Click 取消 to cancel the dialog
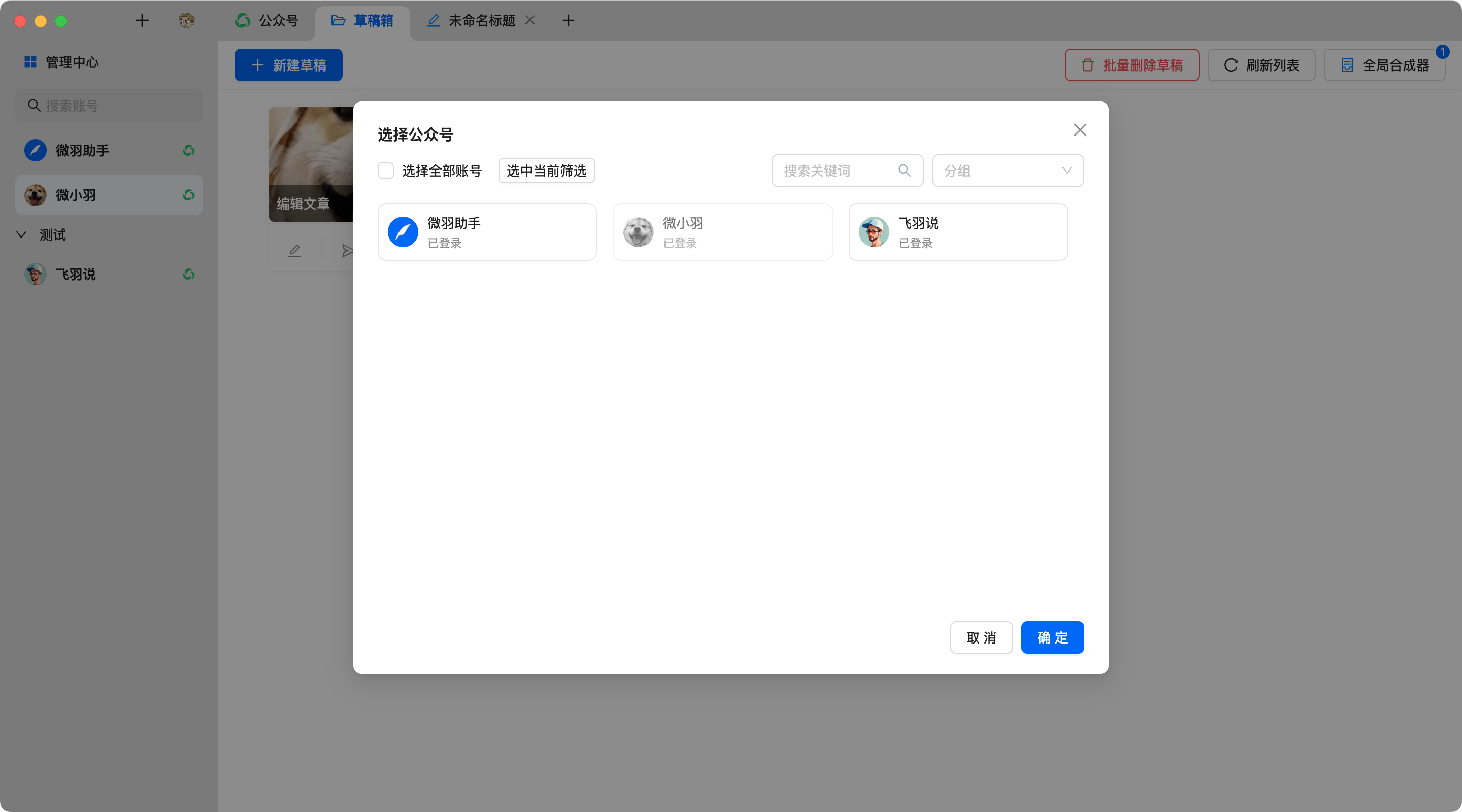Viewport: 1462px width, 812px height. click(x=981, y=638)
